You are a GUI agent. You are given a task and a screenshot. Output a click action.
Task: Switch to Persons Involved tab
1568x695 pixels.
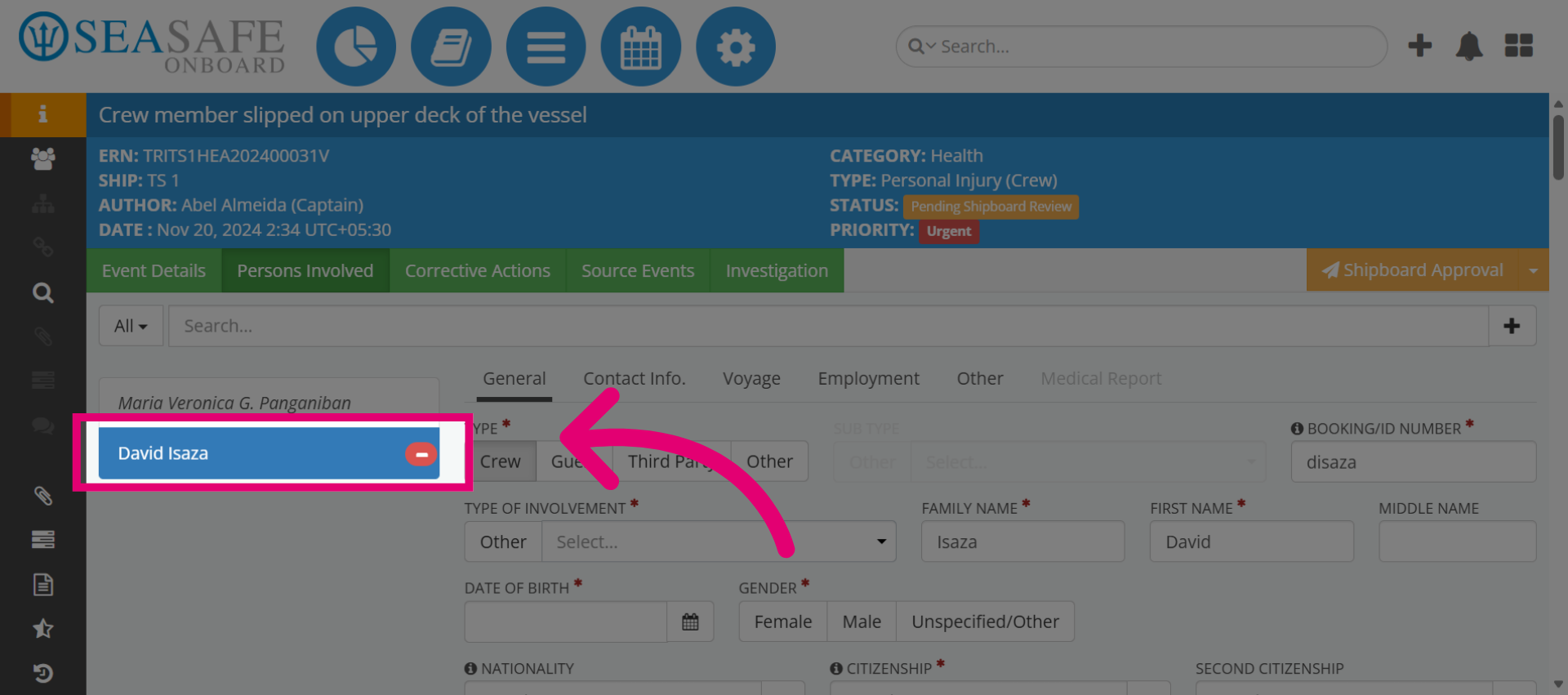click(x=305, y=270)
